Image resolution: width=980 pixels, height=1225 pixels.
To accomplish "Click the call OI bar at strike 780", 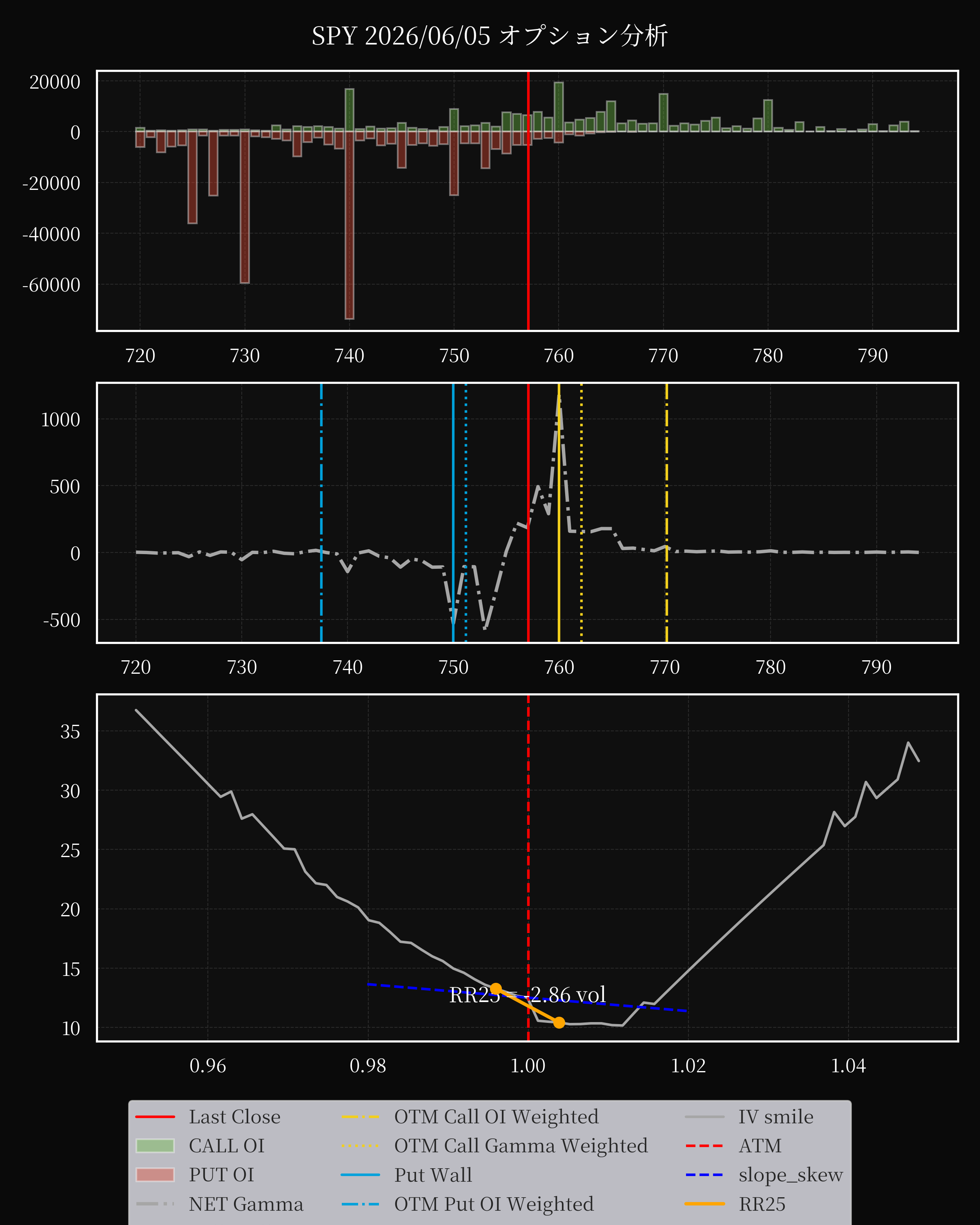I will pyautogui.click(x=768, y=116).
